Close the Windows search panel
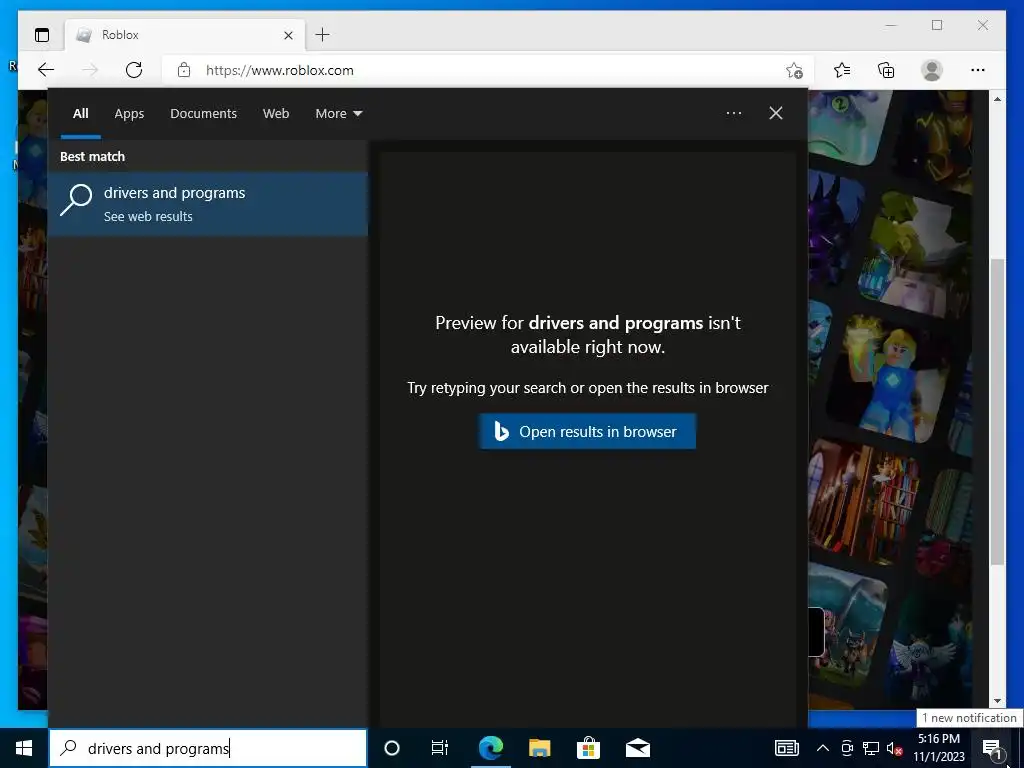 (776, 113)
